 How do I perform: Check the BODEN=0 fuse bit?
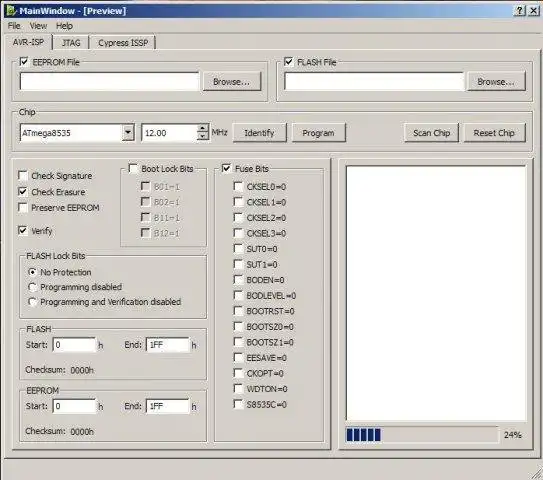click(x=239, y=279)
